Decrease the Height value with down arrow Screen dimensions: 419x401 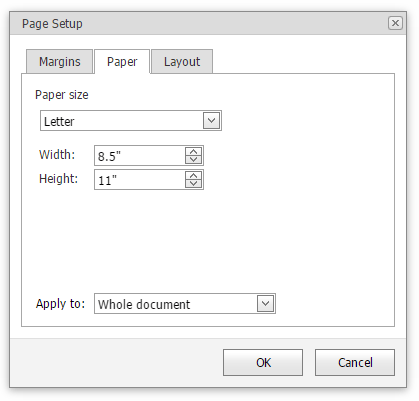pyautogui.click(x=194, y=184)
